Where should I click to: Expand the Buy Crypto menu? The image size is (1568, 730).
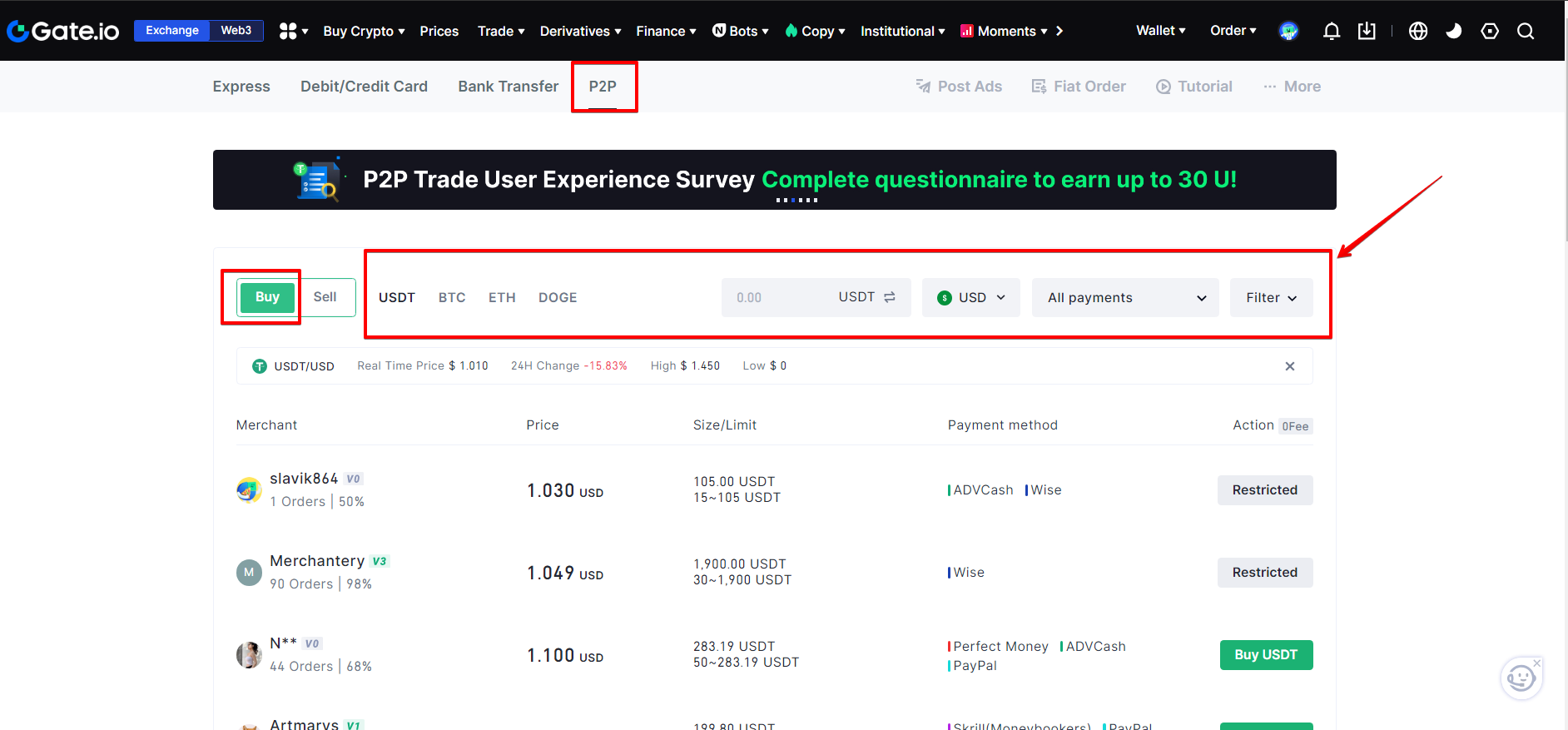tap(364, 31)
